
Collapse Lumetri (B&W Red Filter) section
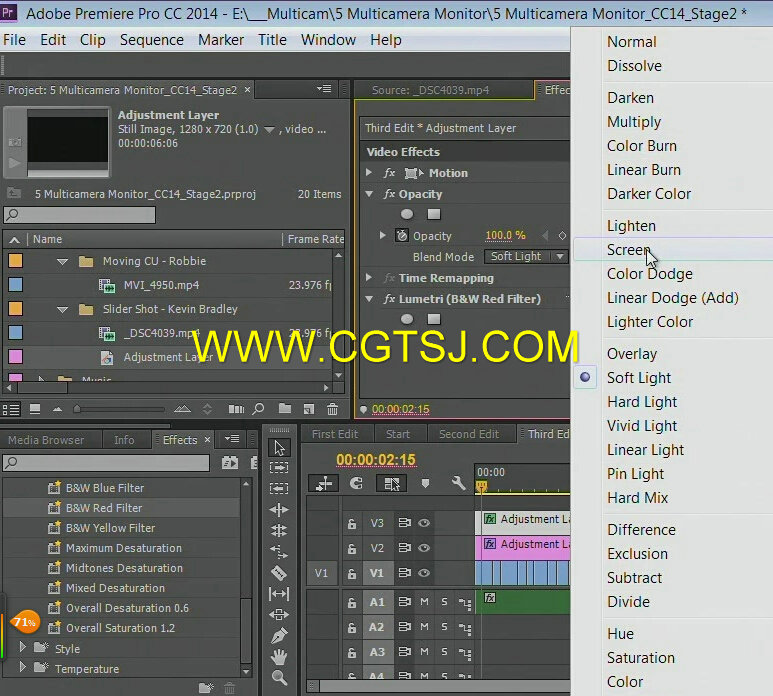369,299
